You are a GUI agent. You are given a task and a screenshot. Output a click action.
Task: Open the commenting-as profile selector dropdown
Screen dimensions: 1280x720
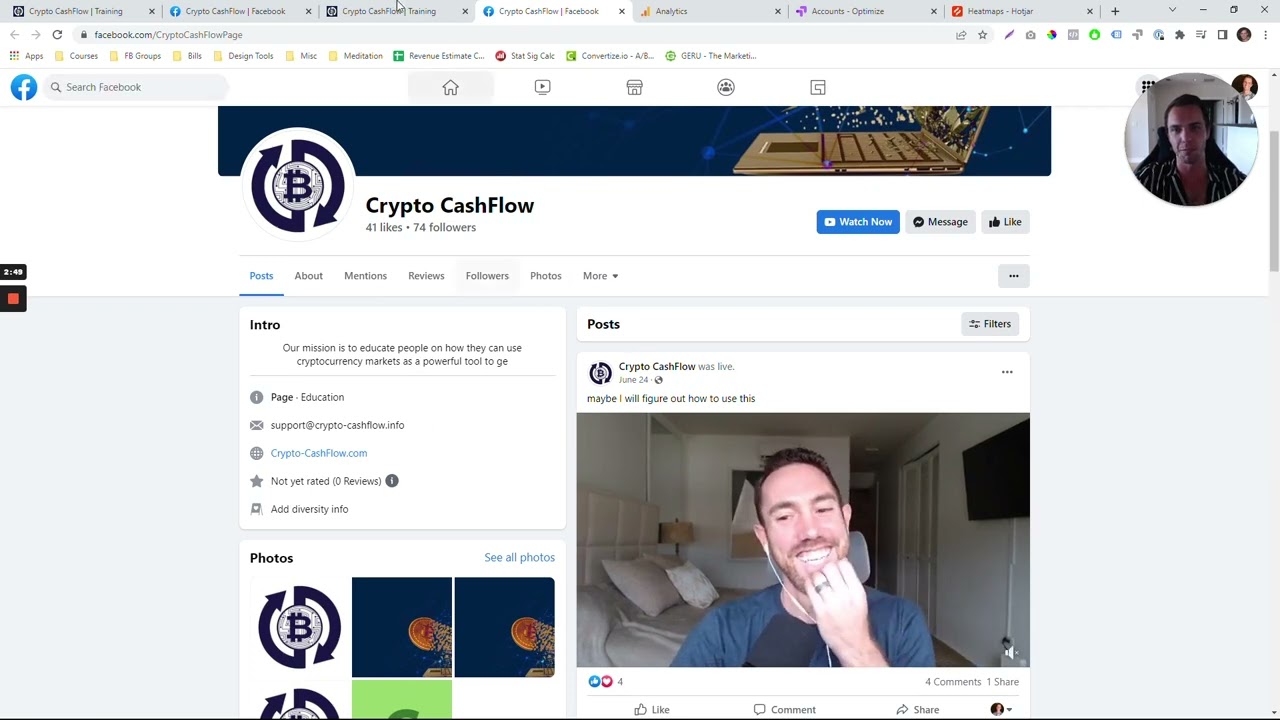click(x=1001, y=709)
